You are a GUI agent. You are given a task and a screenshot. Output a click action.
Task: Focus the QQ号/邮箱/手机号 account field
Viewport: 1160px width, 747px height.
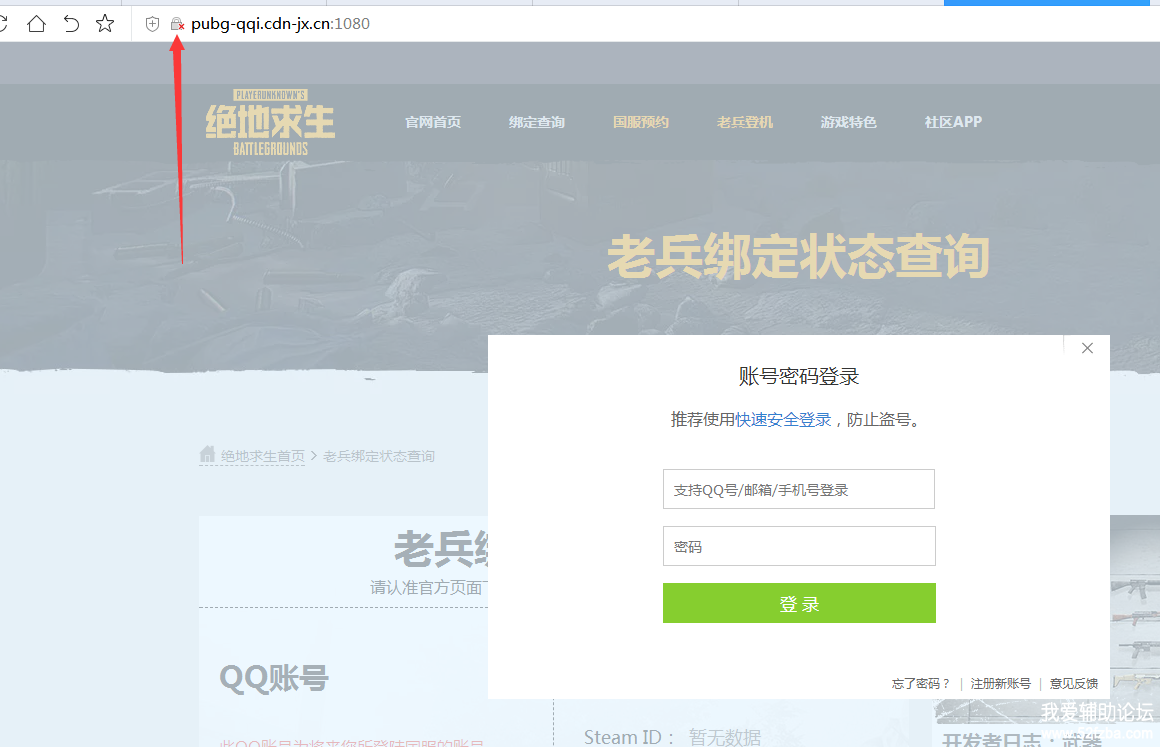click(799, 489)
